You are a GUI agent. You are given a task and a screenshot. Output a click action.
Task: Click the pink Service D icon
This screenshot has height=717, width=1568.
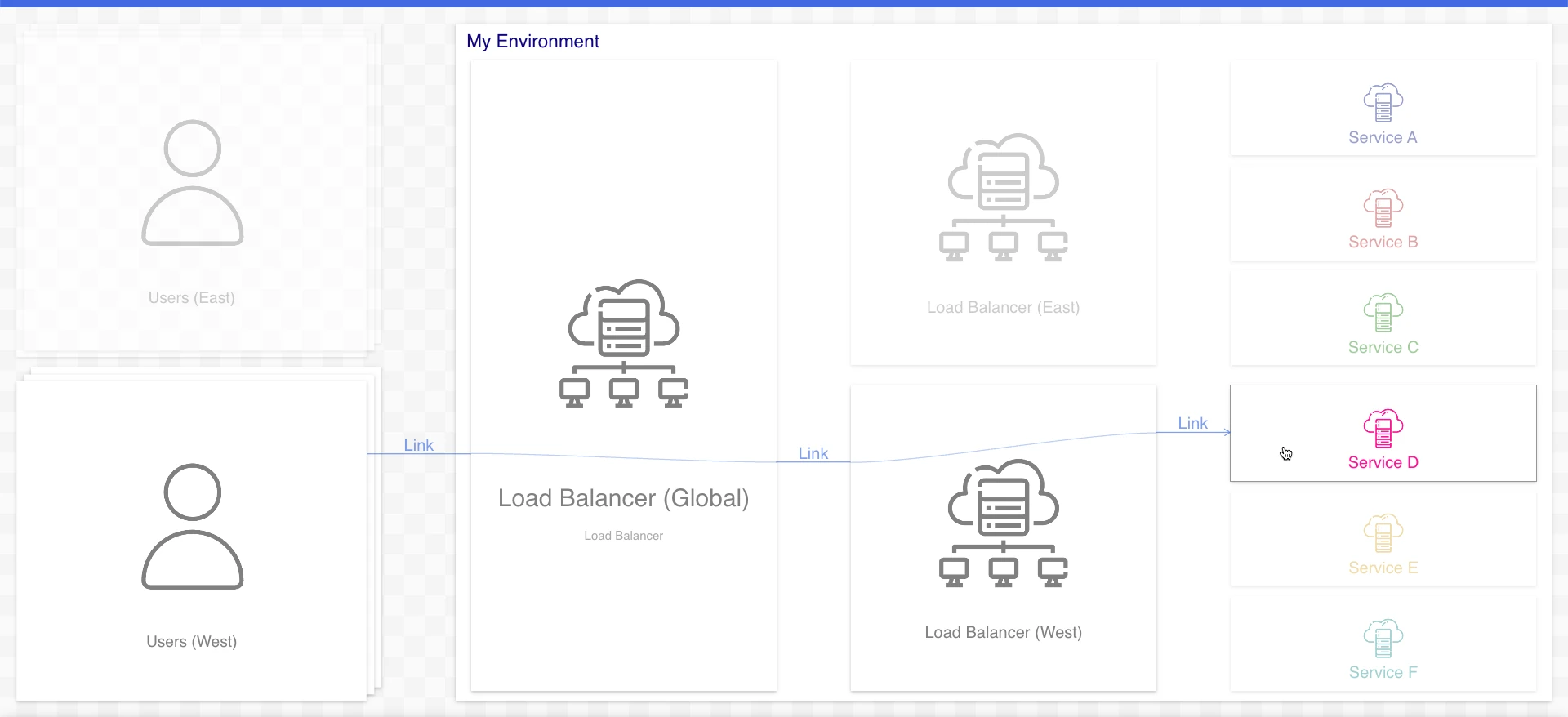(1383, 429)
